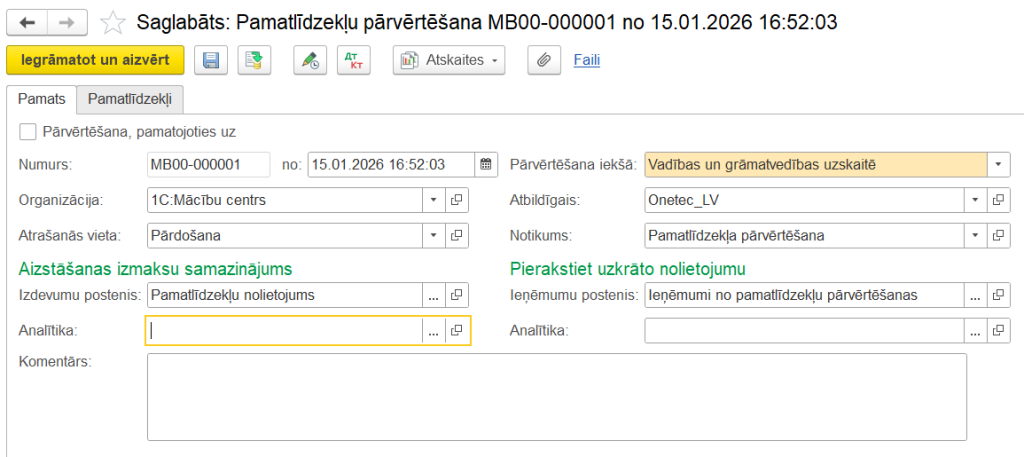Select the Pamats tab

(42, 99)
